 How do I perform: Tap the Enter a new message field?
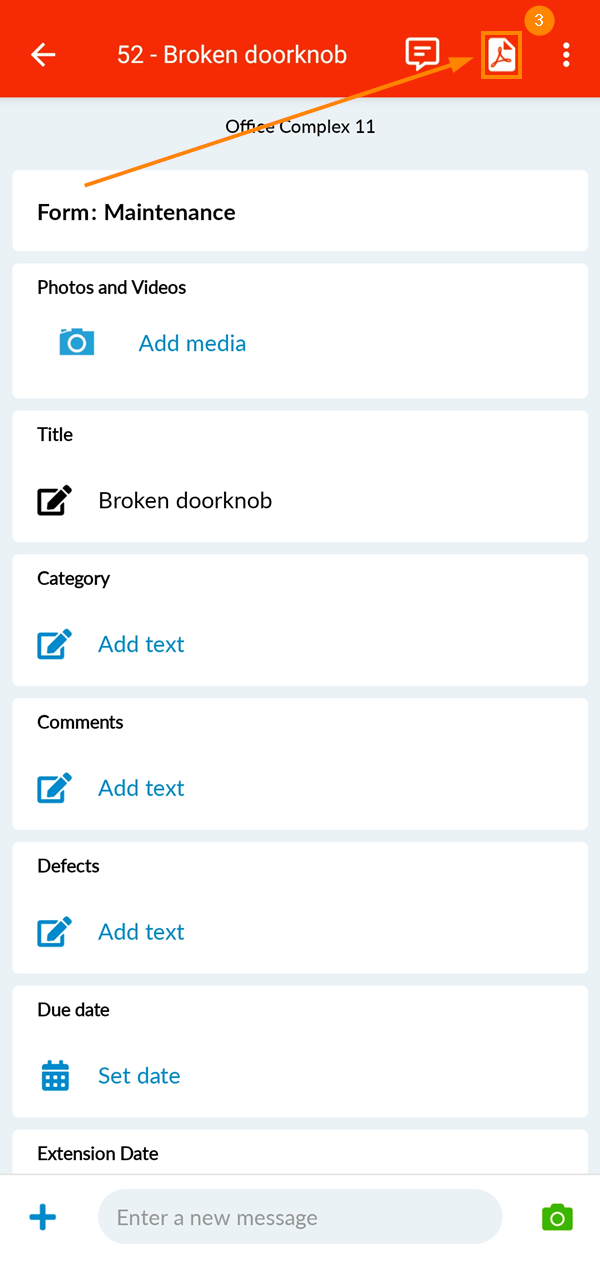coord(300,1217)
